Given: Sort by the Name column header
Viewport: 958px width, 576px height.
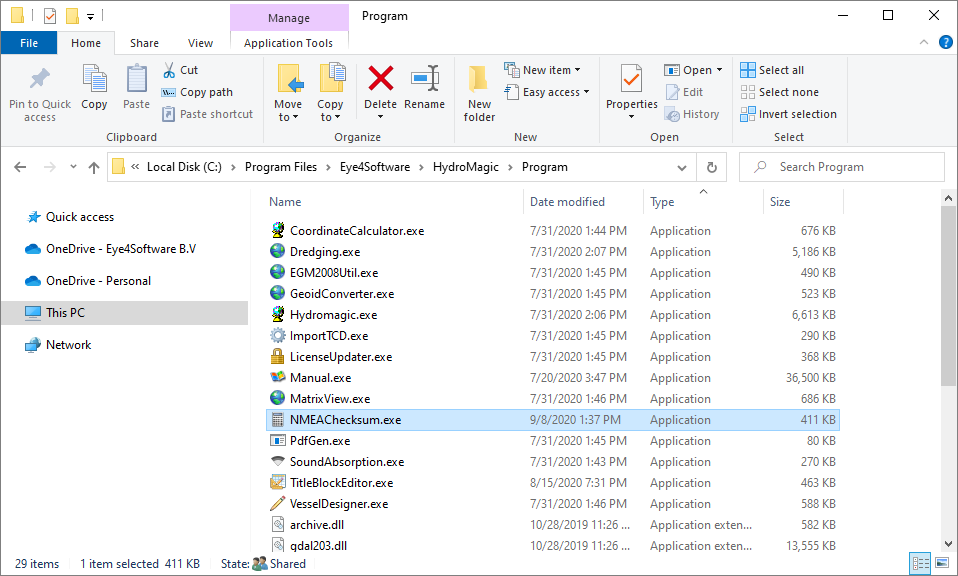Looking at the screenshot, I should (285, 202).
